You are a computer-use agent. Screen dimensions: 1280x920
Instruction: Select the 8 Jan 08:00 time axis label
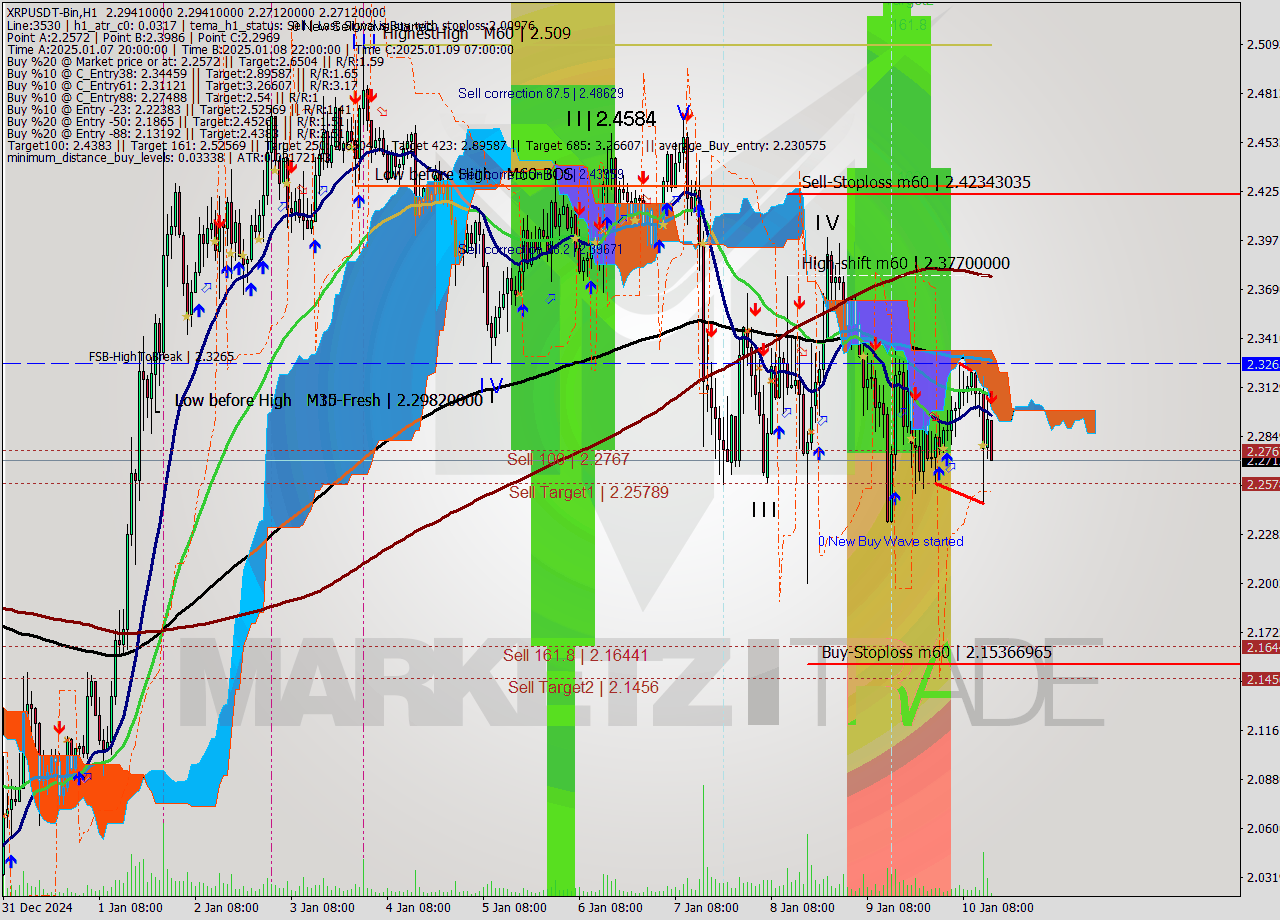click(802, 908)
